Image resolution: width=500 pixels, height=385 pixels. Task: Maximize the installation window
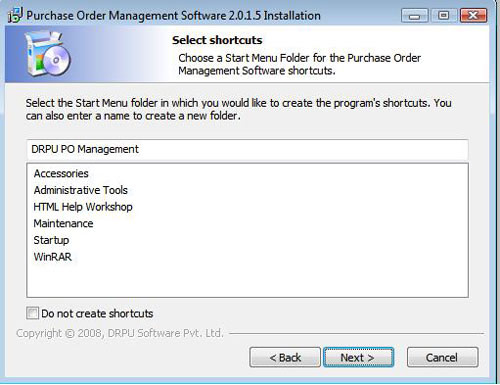point(443,15)
